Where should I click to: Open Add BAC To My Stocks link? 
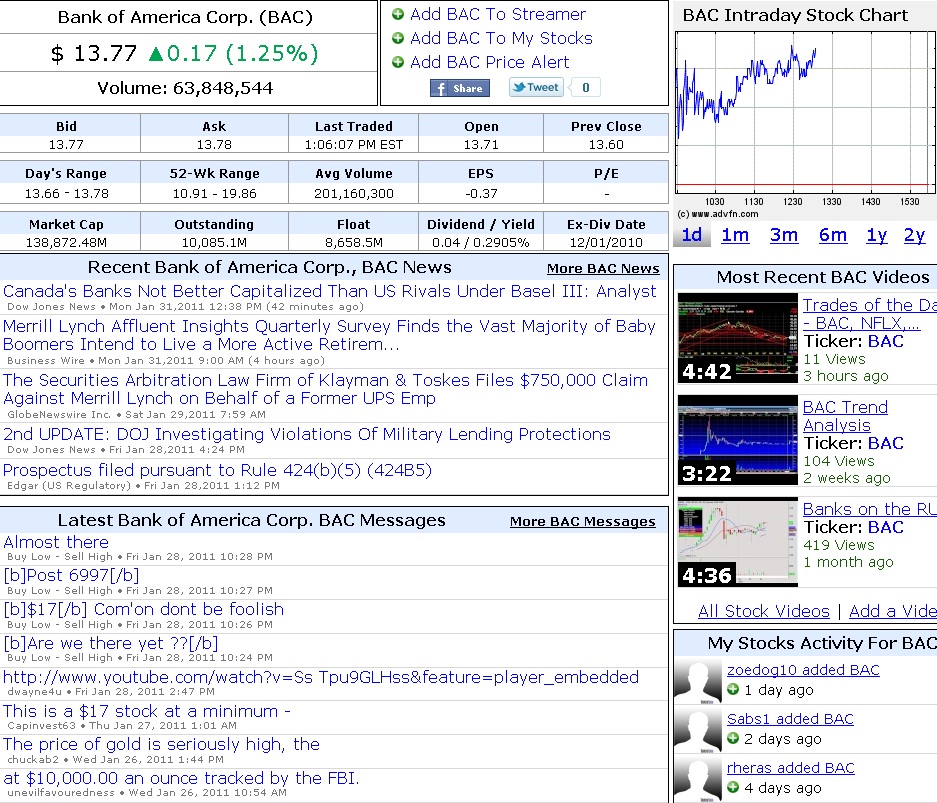click(501, 38)
